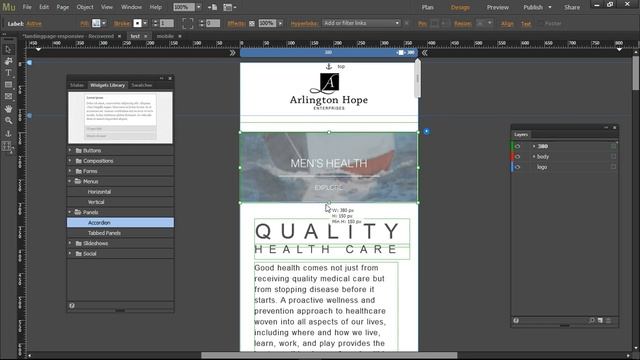The image size is (640, 360).
Task: Click the 380 breakpoint bar
Action: pos(329,53)
